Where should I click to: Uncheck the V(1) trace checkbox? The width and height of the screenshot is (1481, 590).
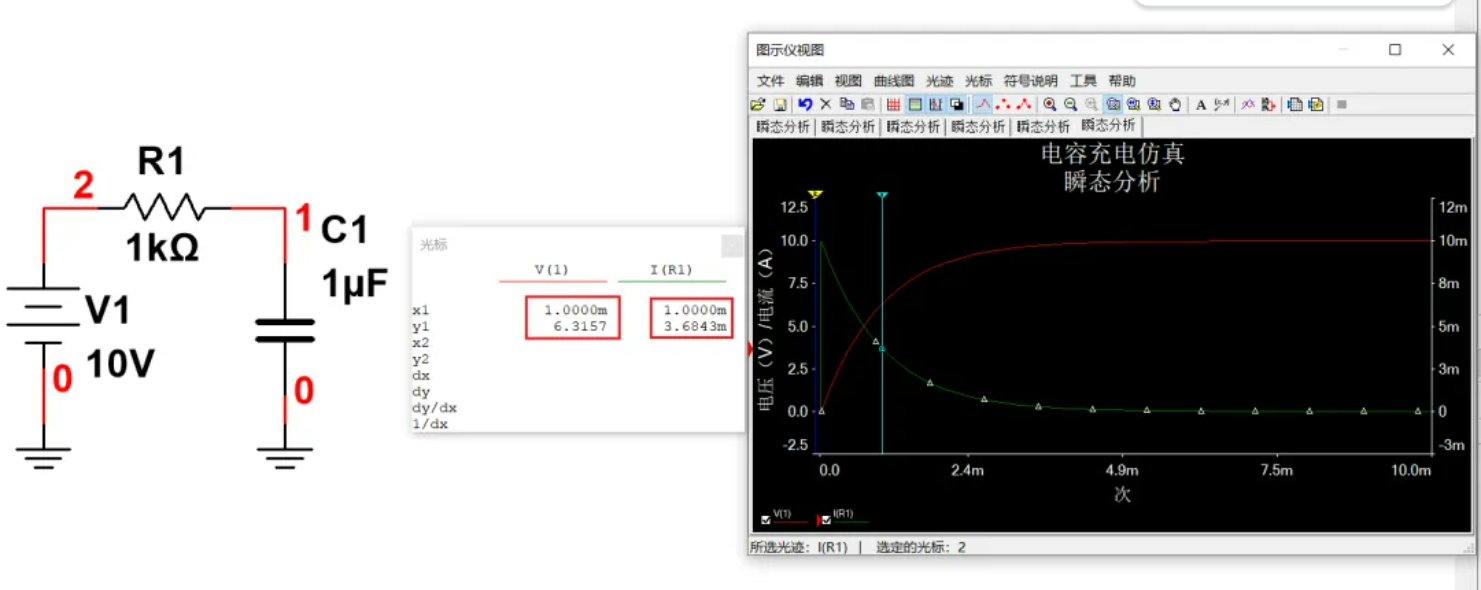coord(766,520)
